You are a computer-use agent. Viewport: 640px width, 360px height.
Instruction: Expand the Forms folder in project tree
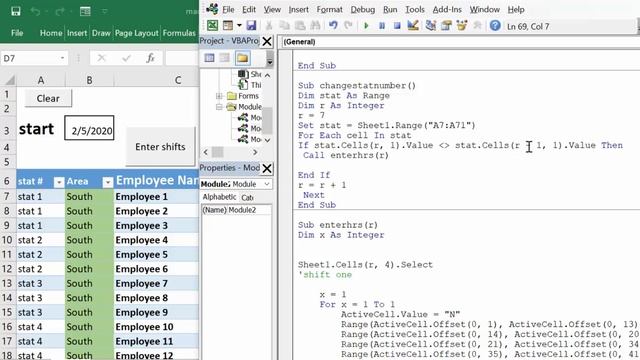click(x=219, y=96)
